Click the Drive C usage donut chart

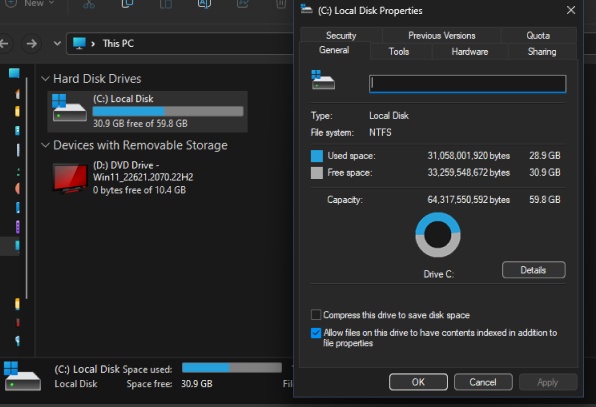pos(438,235)
